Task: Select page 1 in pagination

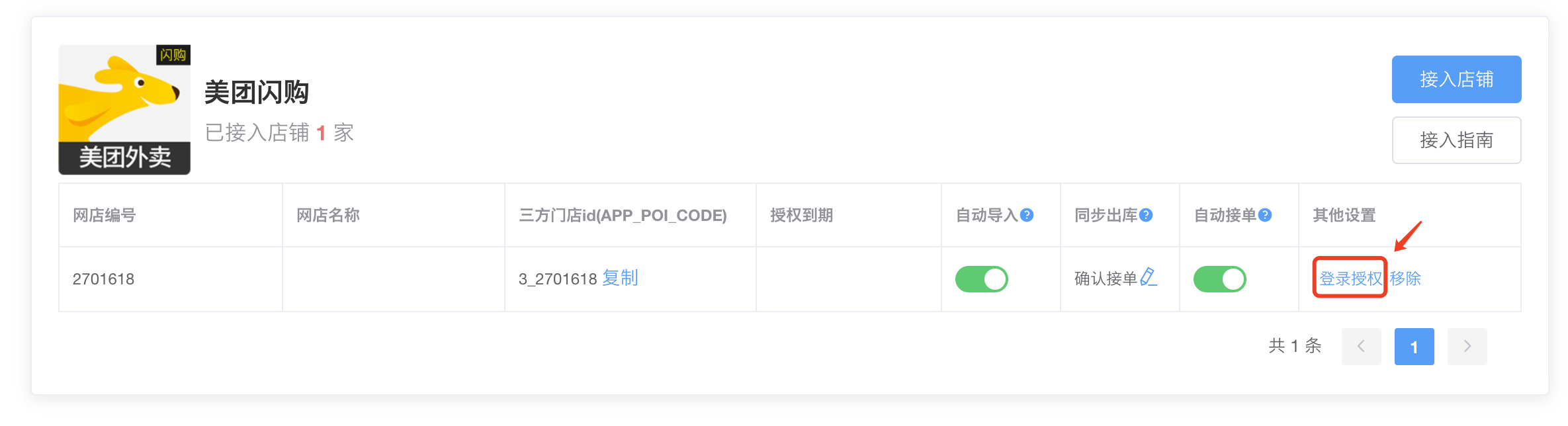Action: 1414,347
